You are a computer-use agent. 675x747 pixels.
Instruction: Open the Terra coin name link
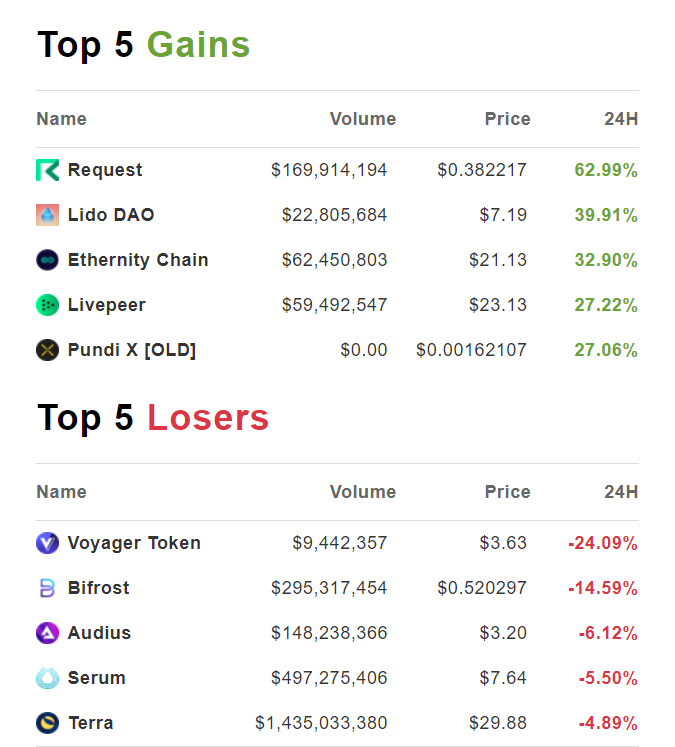(90, 723)
